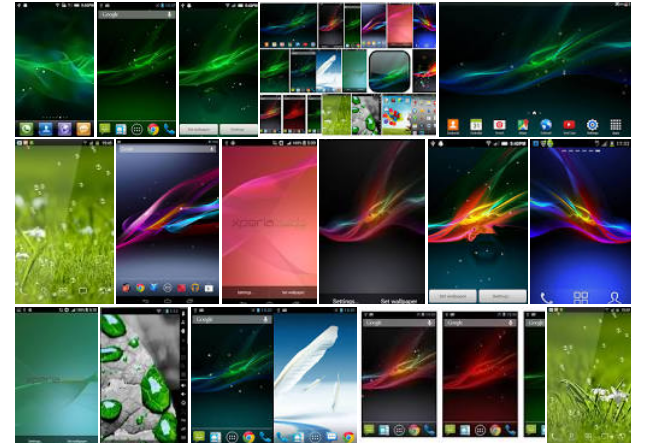647x445 pixels.
Task: Click Maps icon in large landscape wallpaper
Action: tap(523, 125)
